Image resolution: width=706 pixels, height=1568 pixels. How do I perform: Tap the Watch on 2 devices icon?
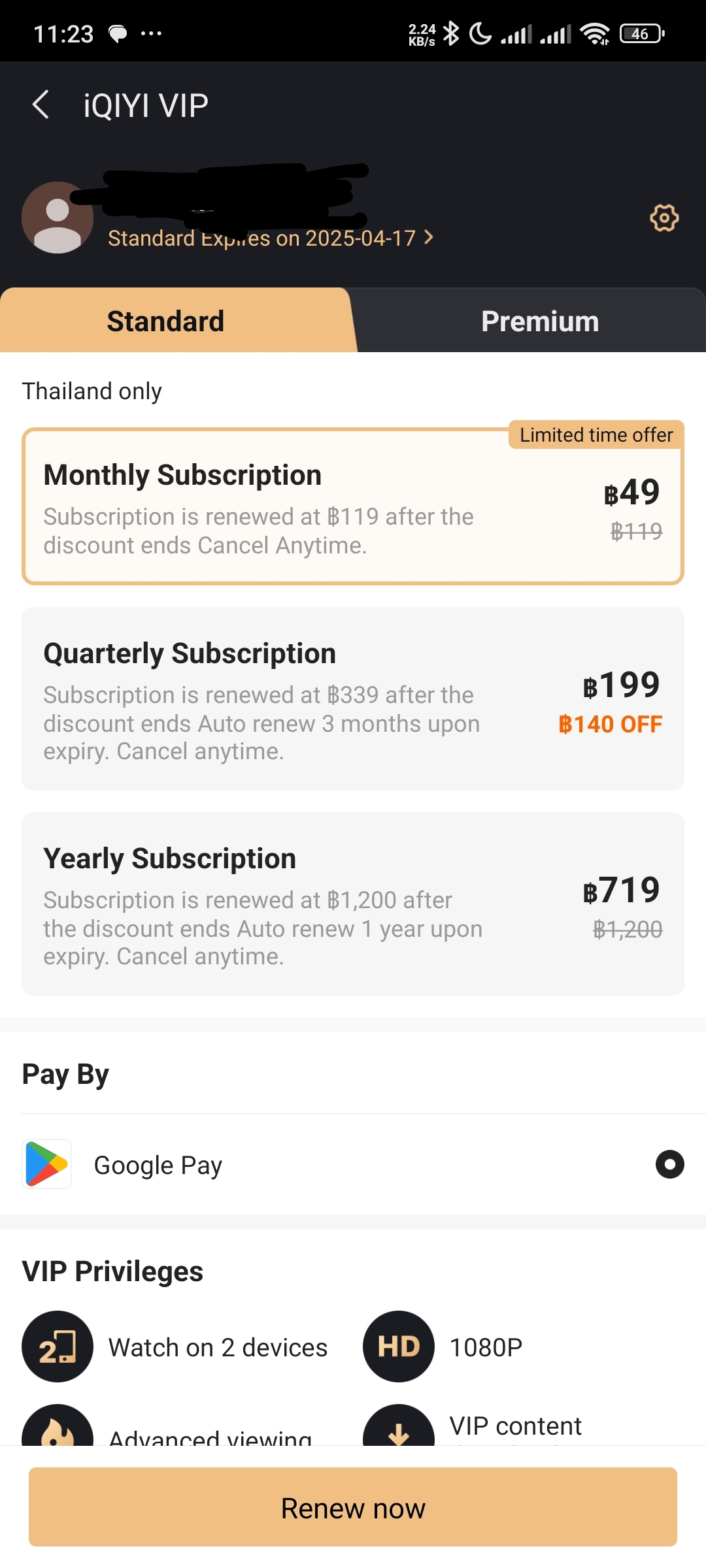58,1347
